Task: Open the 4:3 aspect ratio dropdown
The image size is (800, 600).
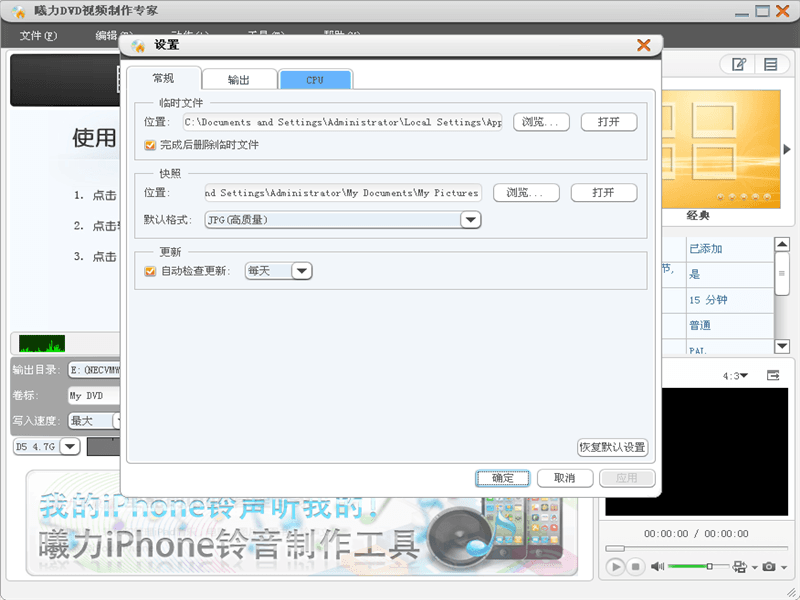Action: coord(735,376)
